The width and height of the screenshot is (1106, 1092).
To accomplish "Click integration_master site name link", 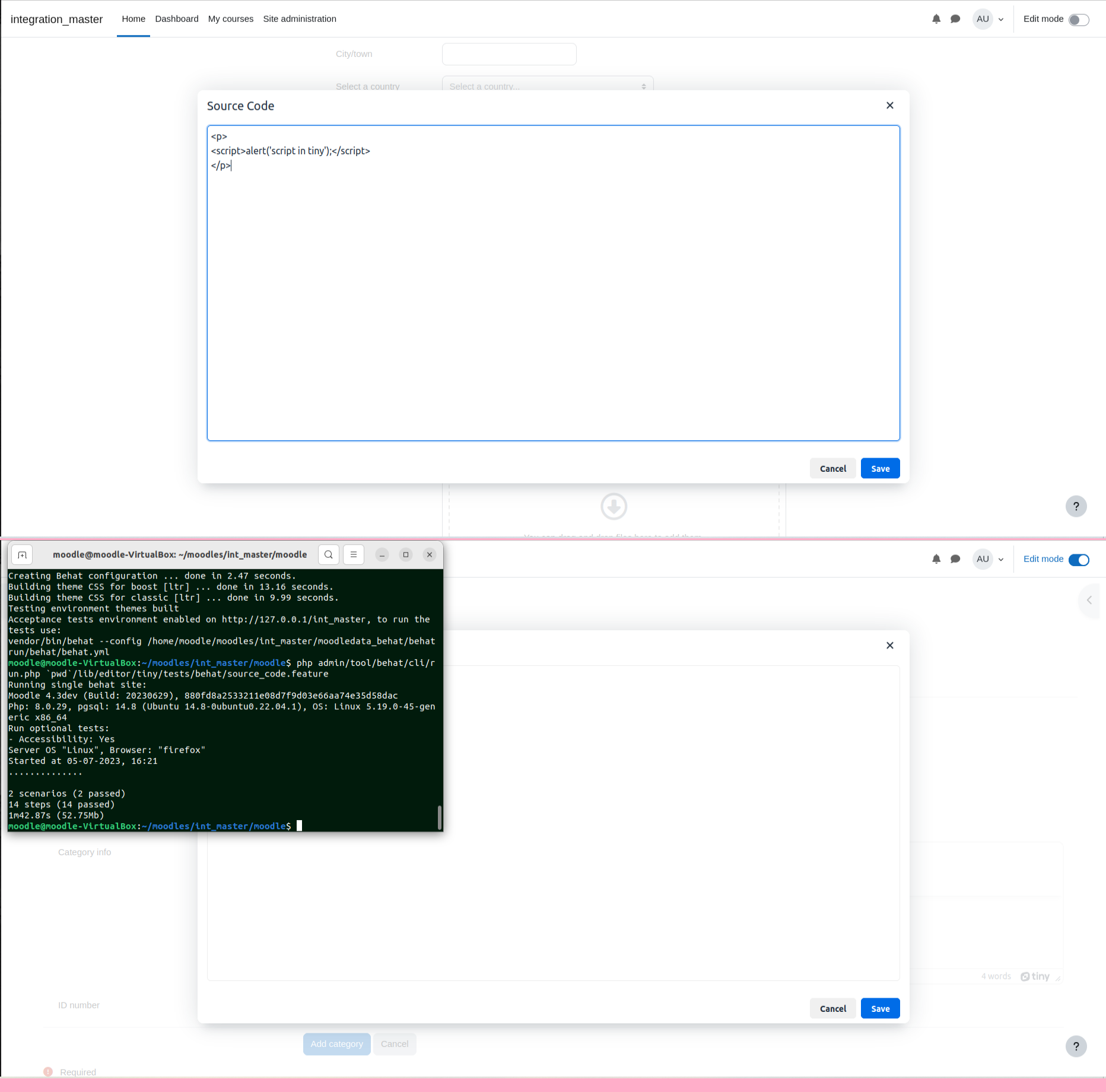I will (x=56, y=19).
